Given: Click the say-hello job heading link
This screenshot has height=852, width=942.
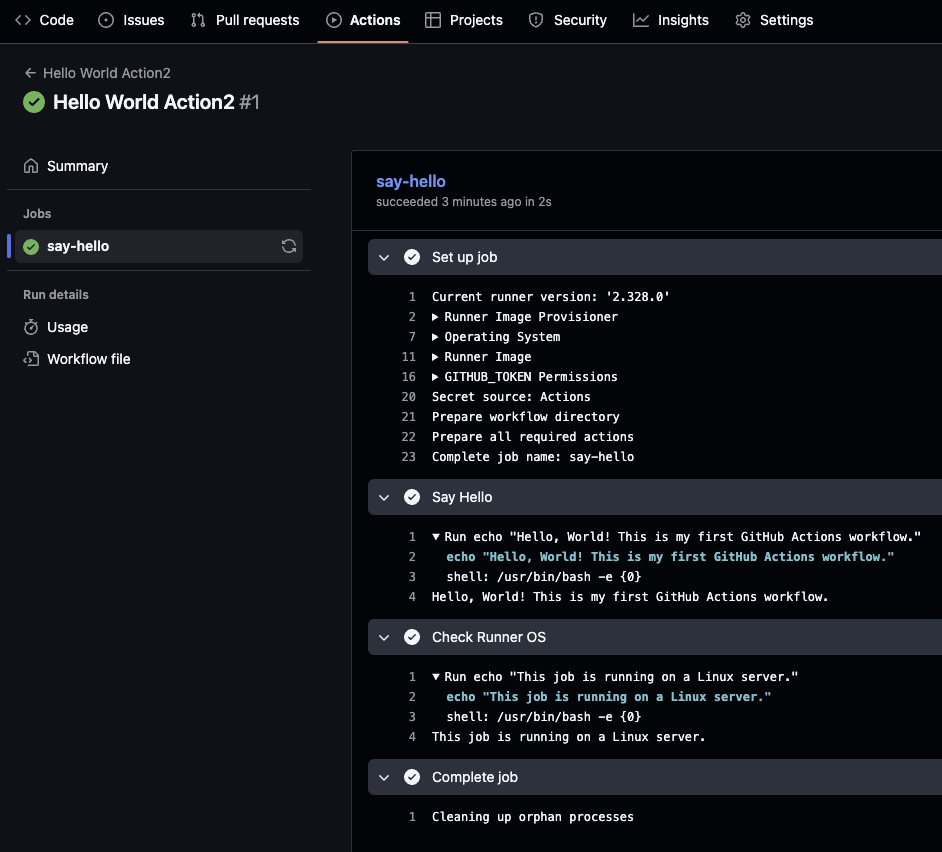Looking at the screenshot, I should click(410, 181).
